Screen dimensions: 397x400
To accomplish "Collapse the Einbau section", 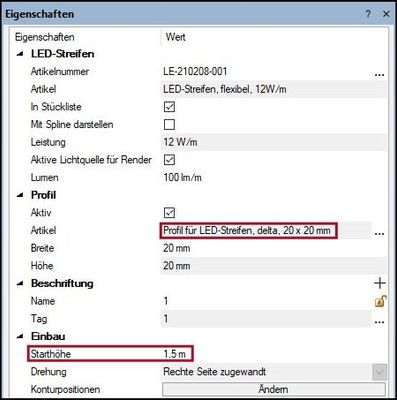I will 20,337.
